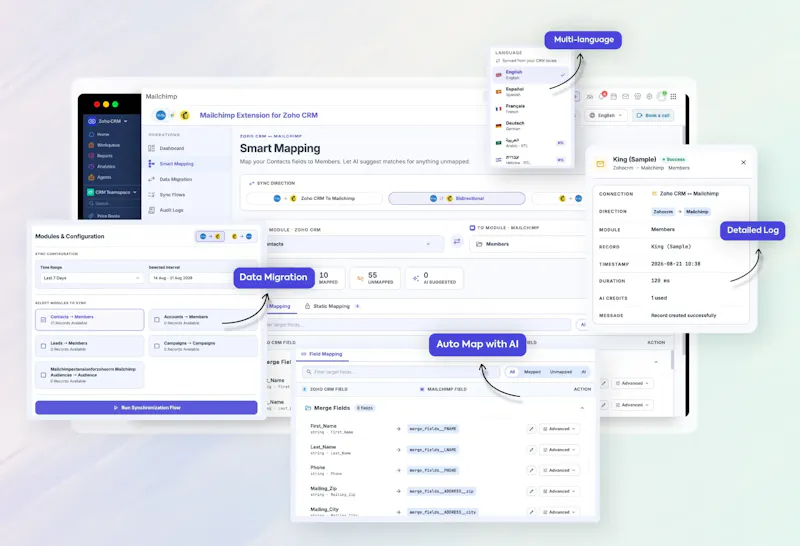Open the English language dropdown in the header
The width and height of the screenshot is (800, 546).
tap(606, 115)
